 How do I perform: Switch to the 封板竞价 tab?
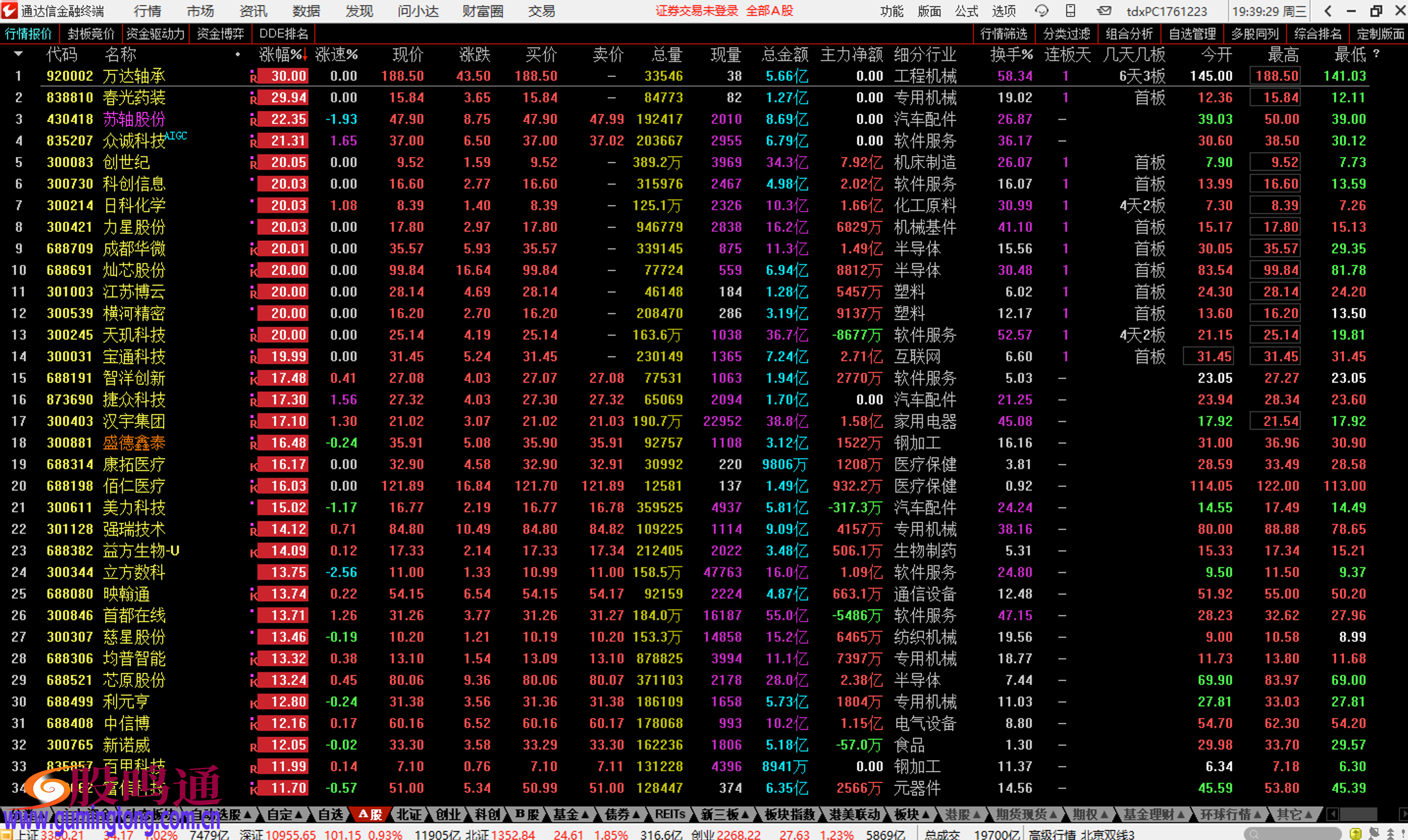pyautogui.click(x=91, y=34)
